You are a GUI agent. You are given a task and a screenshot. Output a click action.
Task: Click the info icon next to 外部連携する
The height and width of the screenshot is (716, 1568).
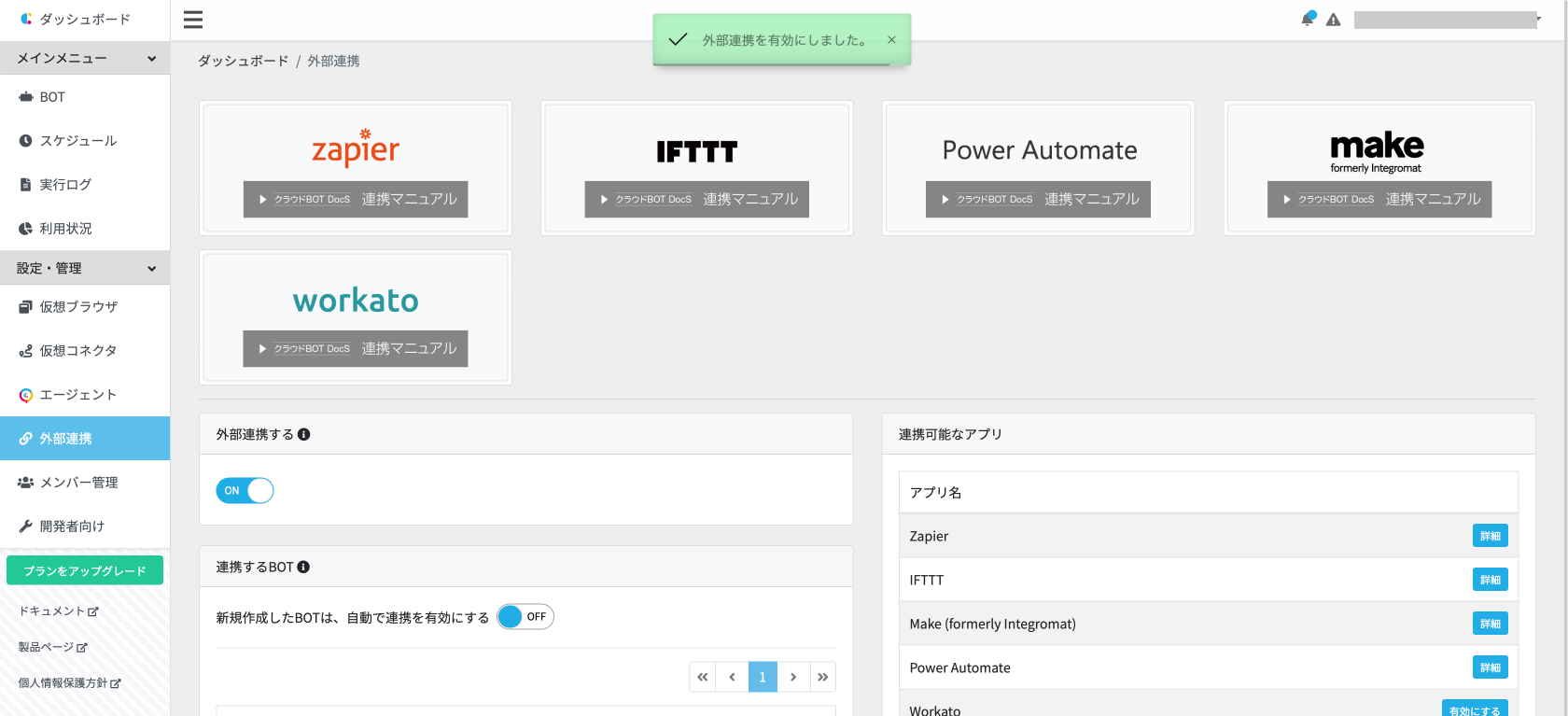click(x=303, y=434)
